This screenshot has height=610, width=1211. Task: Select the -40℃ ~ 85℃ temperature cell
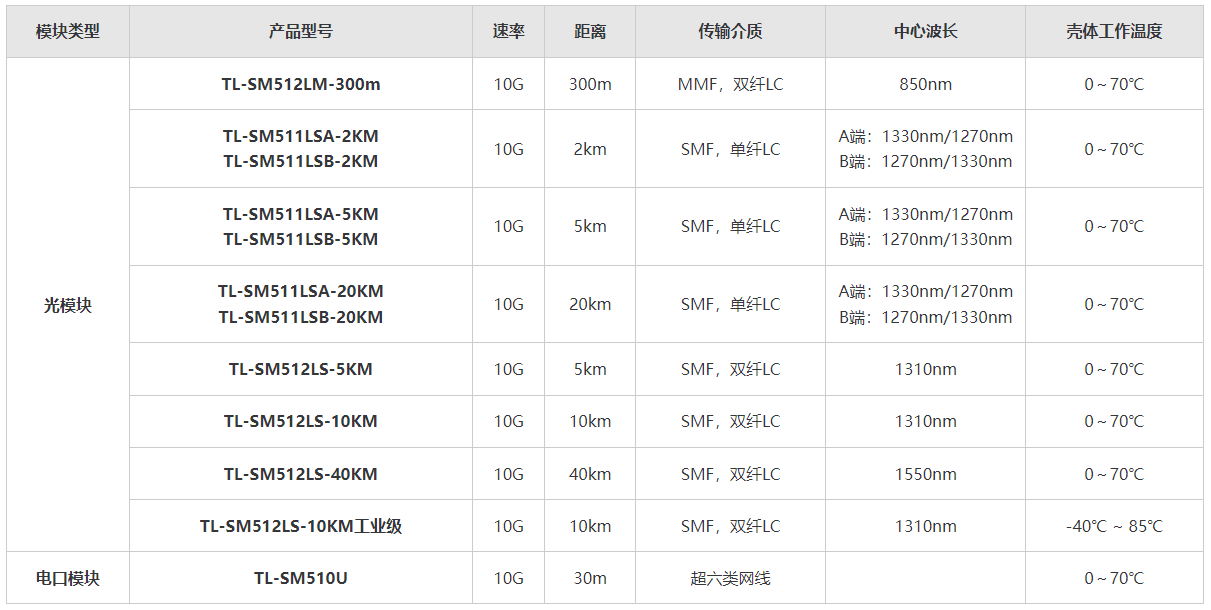(x=1114, y=526)
